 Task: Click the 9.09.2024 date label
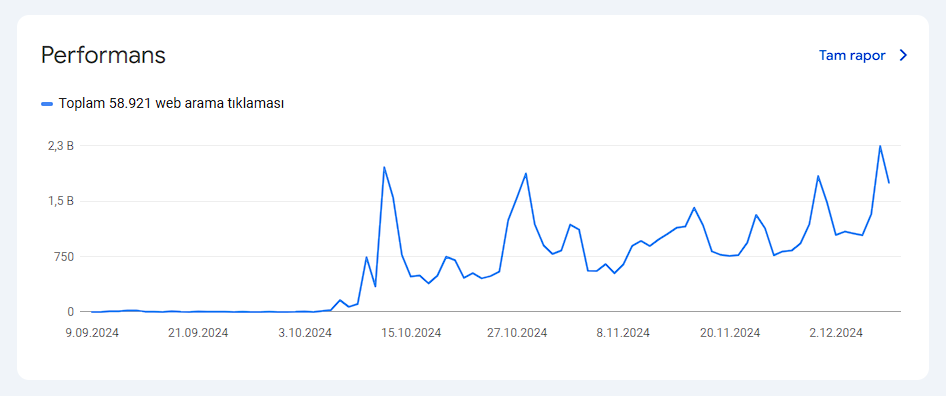(x=91, y=333)
